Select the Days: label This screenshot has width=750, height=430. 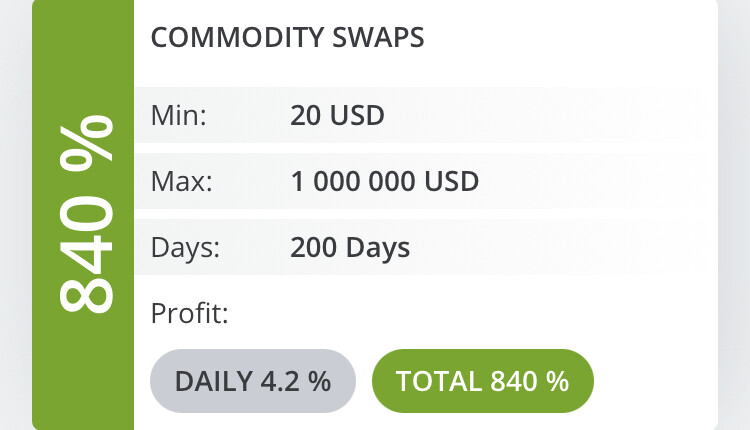coord(185,248)
